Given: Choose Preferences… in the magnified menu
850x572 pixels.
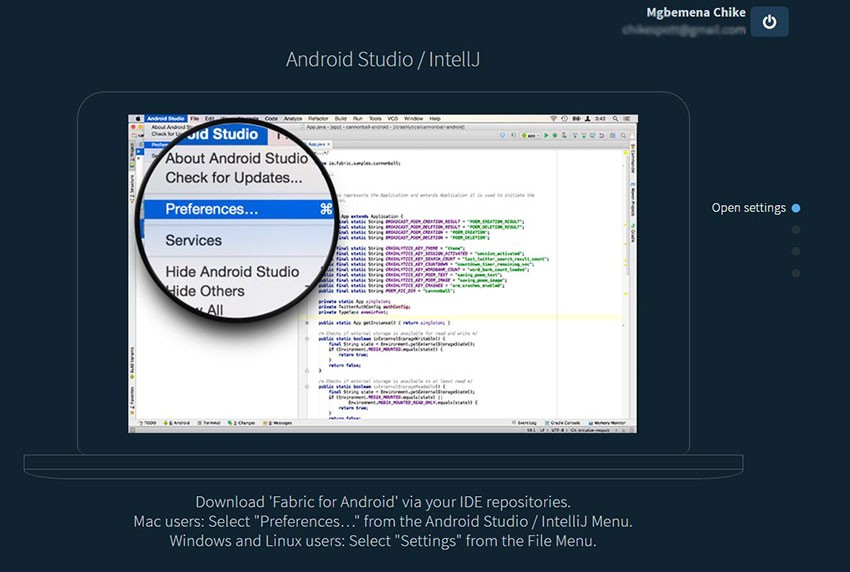Looking at the screenshot, I should [239, 209].
